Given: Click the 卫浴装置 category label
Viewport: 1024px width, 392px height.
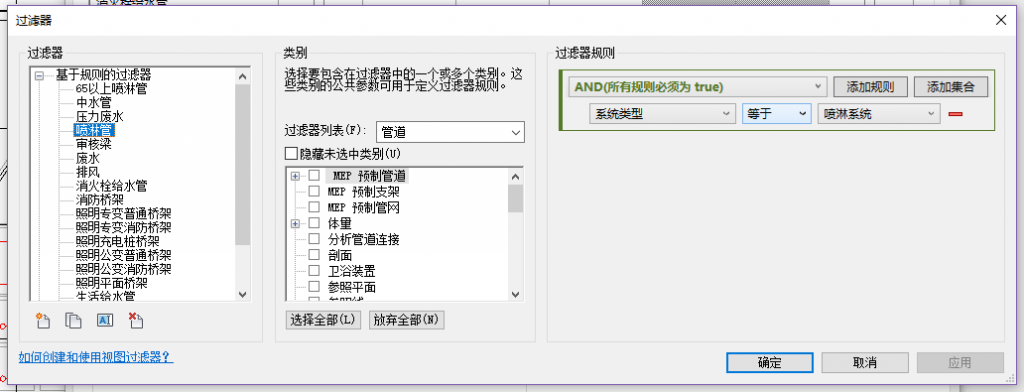Looking at the screenshot, I should tap(351, 270).
